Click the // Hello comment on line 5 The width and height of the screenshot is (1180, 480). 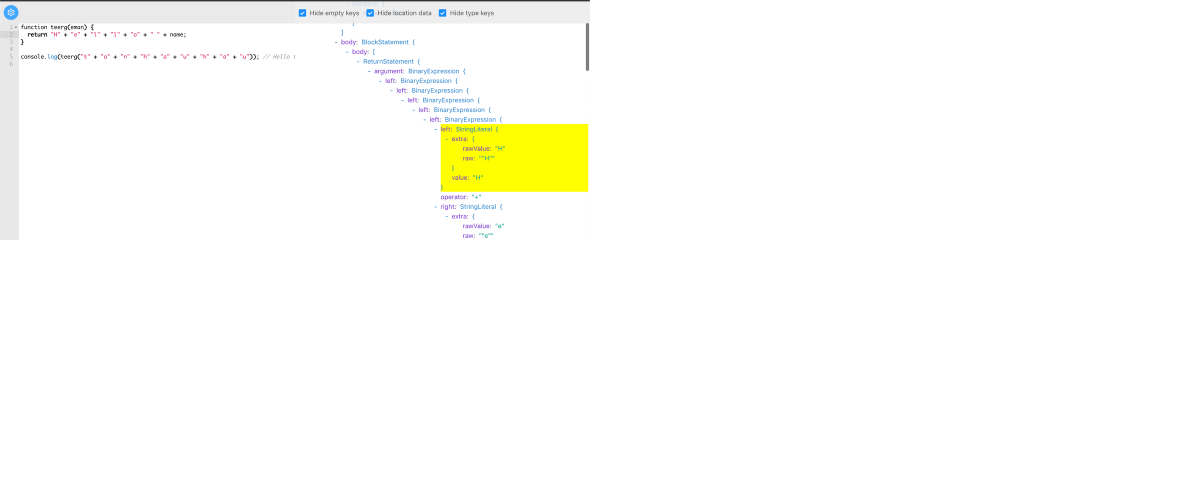[279, 56]
